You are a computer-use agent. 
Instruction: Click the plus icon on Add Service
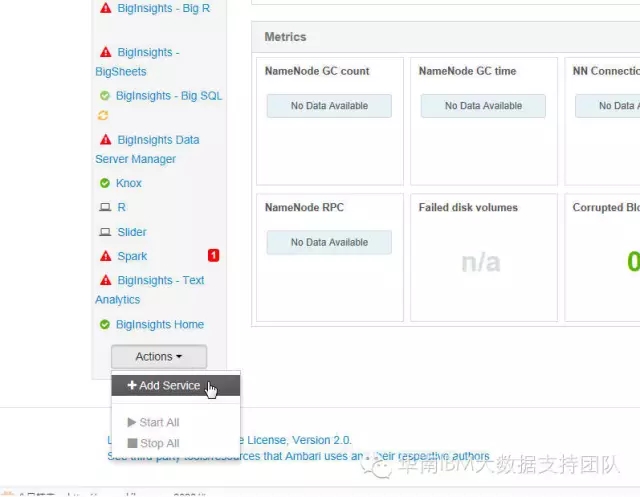point(131,385)
